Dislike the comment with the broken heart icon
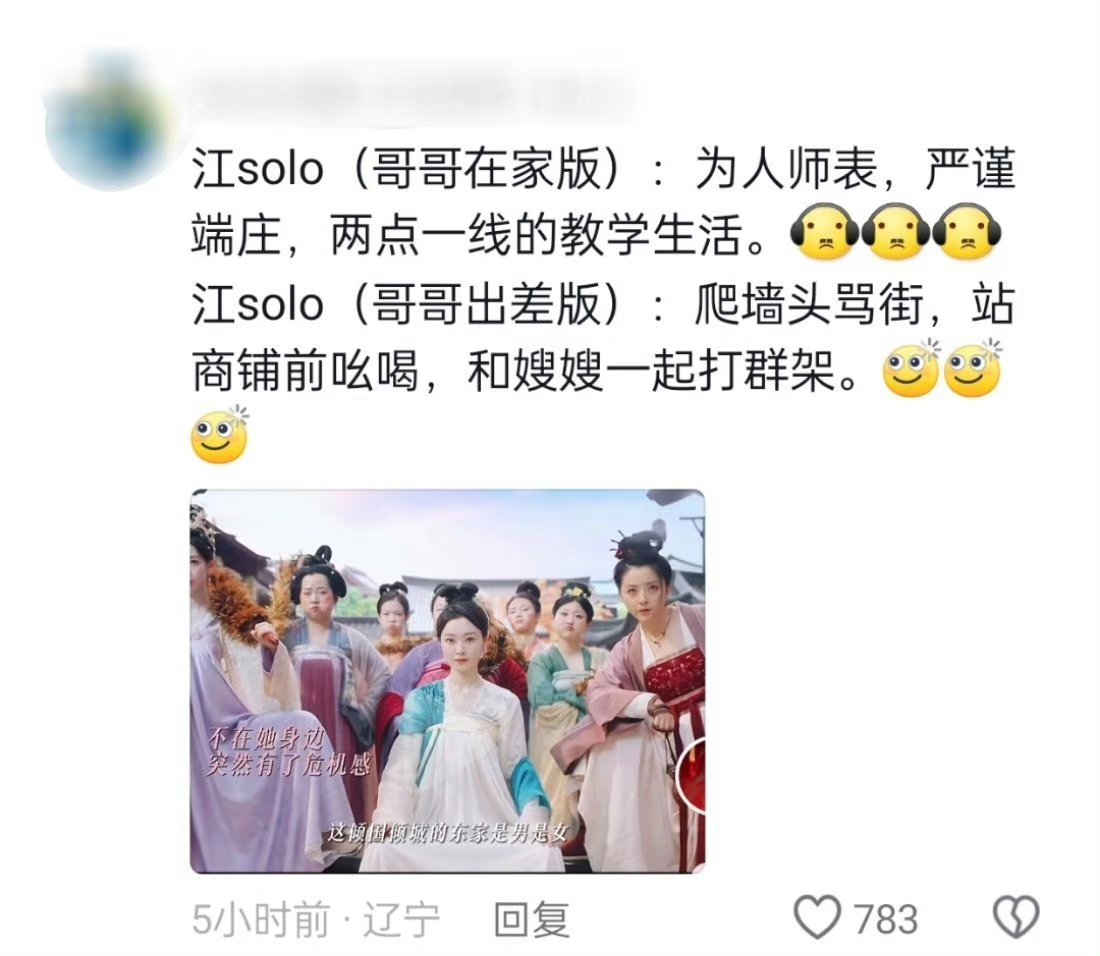 1016,917
